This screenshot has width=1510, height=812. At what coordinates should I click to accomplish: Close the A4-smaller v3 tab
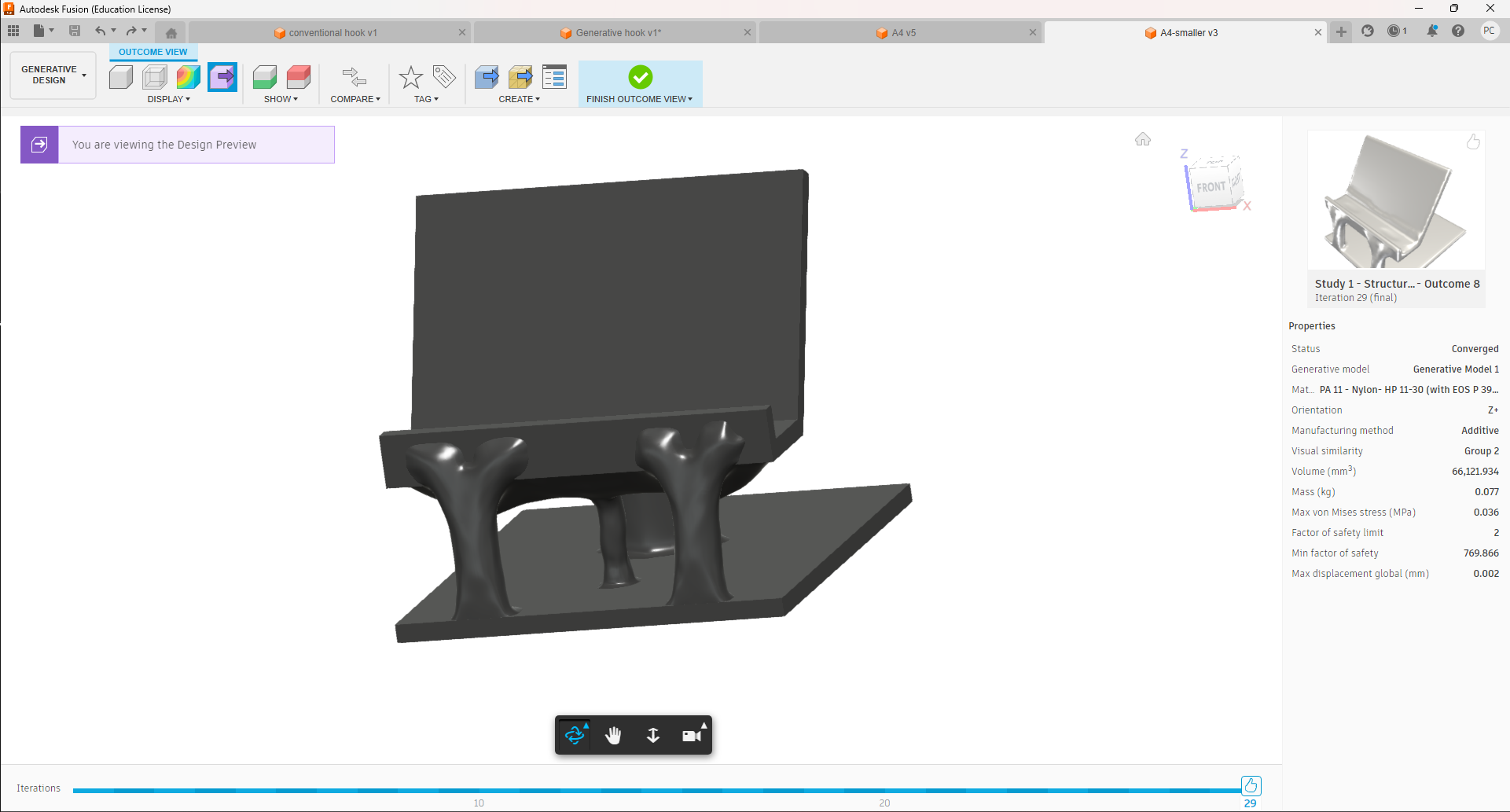pyautogui.click(x=1318, y=32)
